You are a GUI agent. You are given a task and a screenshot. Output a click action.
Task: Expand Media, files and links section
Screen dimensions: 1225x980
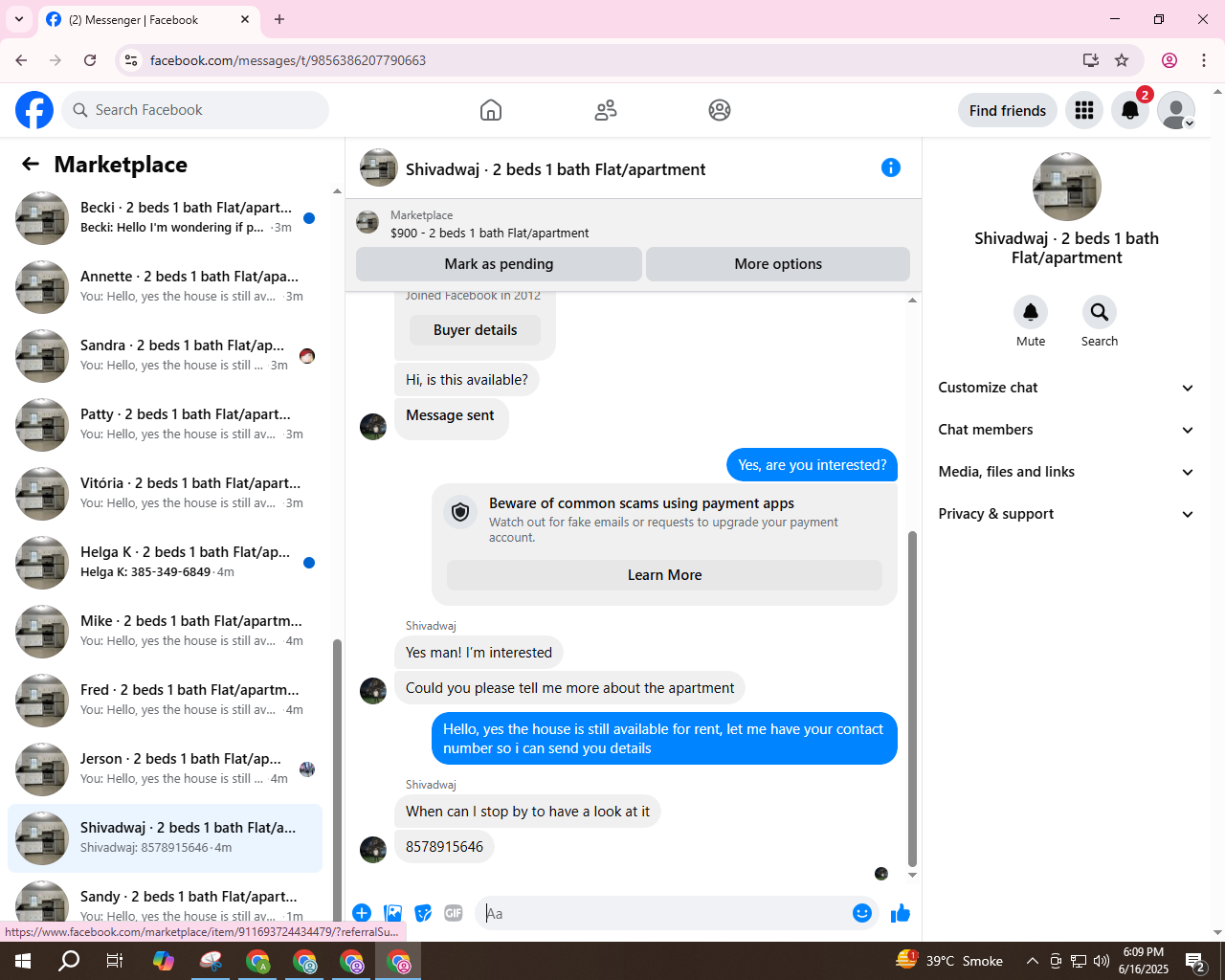coord(1066,472)
